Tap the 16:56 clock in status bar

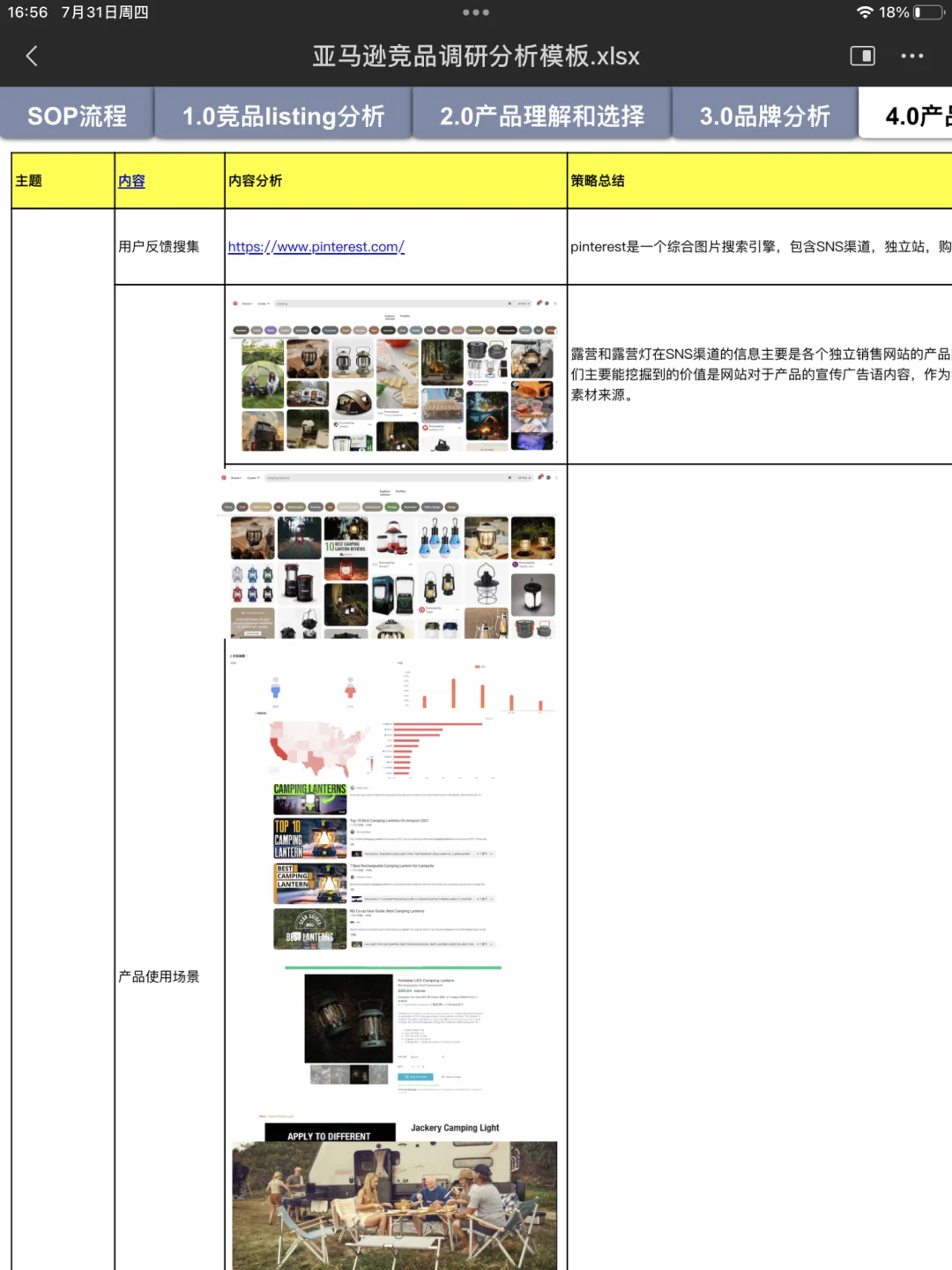click(27, 12)
